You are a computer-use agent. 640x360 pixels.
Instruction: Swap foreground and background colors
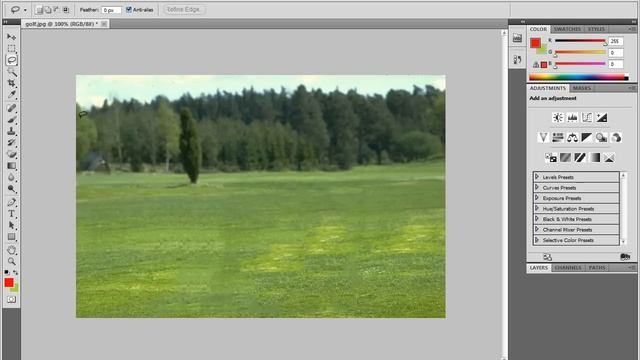point(16,272)
